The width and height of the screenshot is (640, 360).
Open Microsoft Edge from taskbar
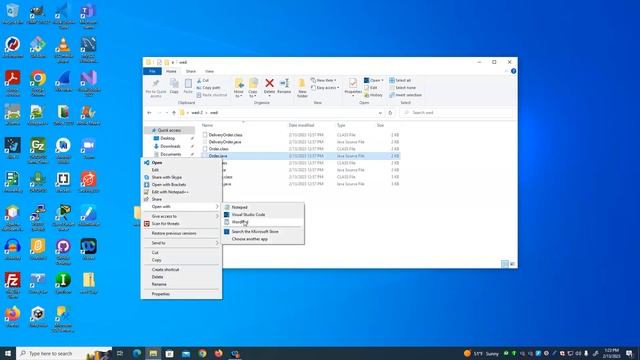pos(137,353)
